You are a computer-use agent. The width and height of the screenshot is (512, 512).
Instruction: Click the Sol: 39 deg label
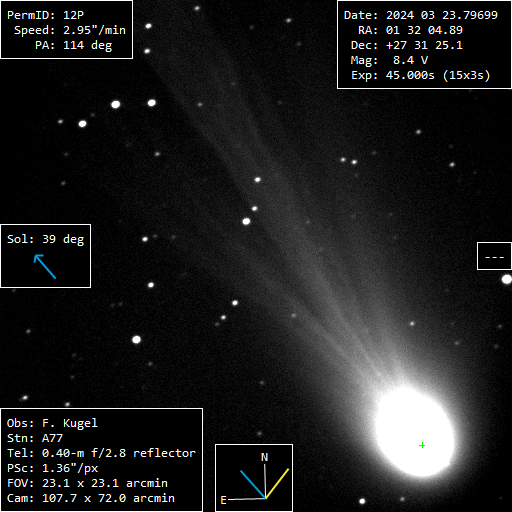(45, 239)
